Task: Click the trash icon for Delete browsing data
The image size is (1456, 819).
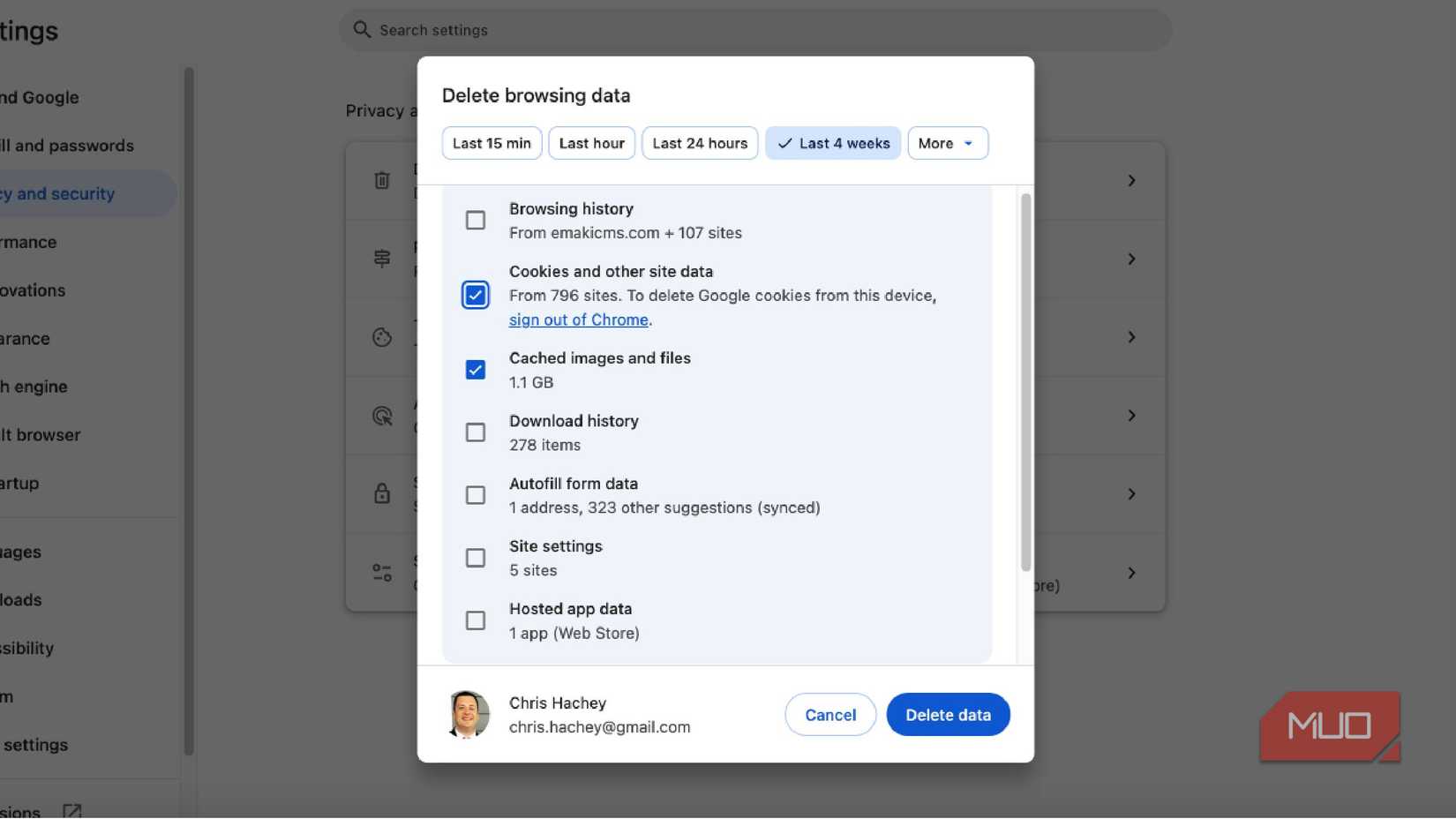Action: 381,180
